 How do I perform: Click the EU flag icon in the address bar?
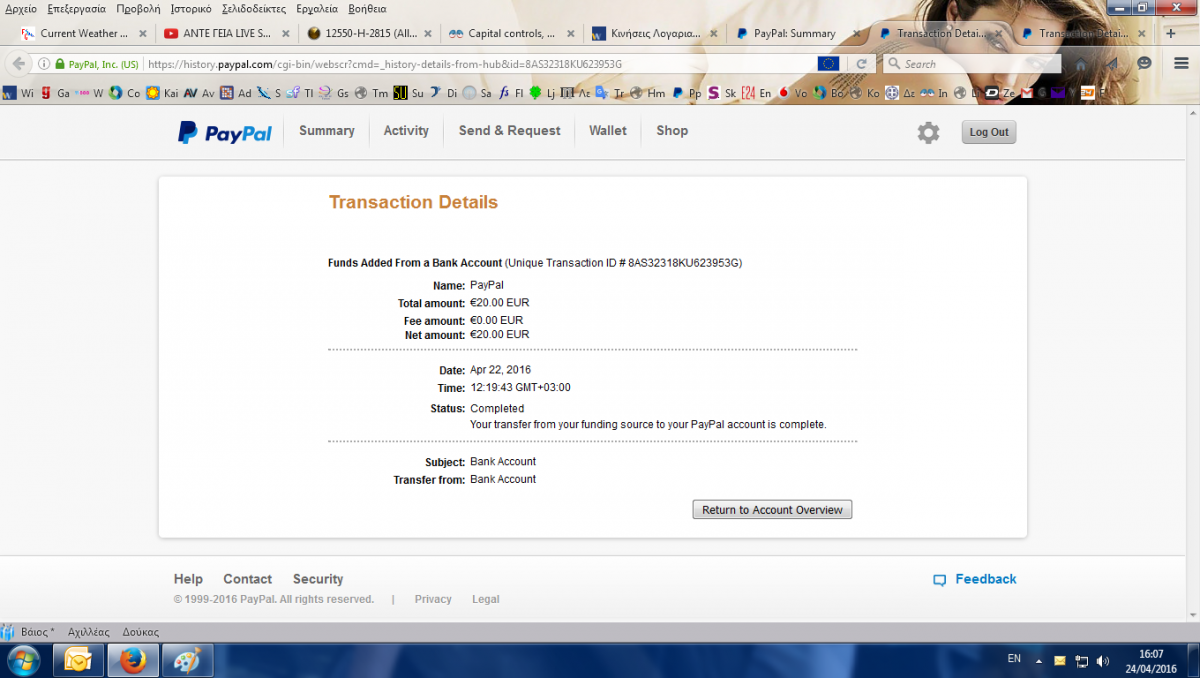coord(828,64)
